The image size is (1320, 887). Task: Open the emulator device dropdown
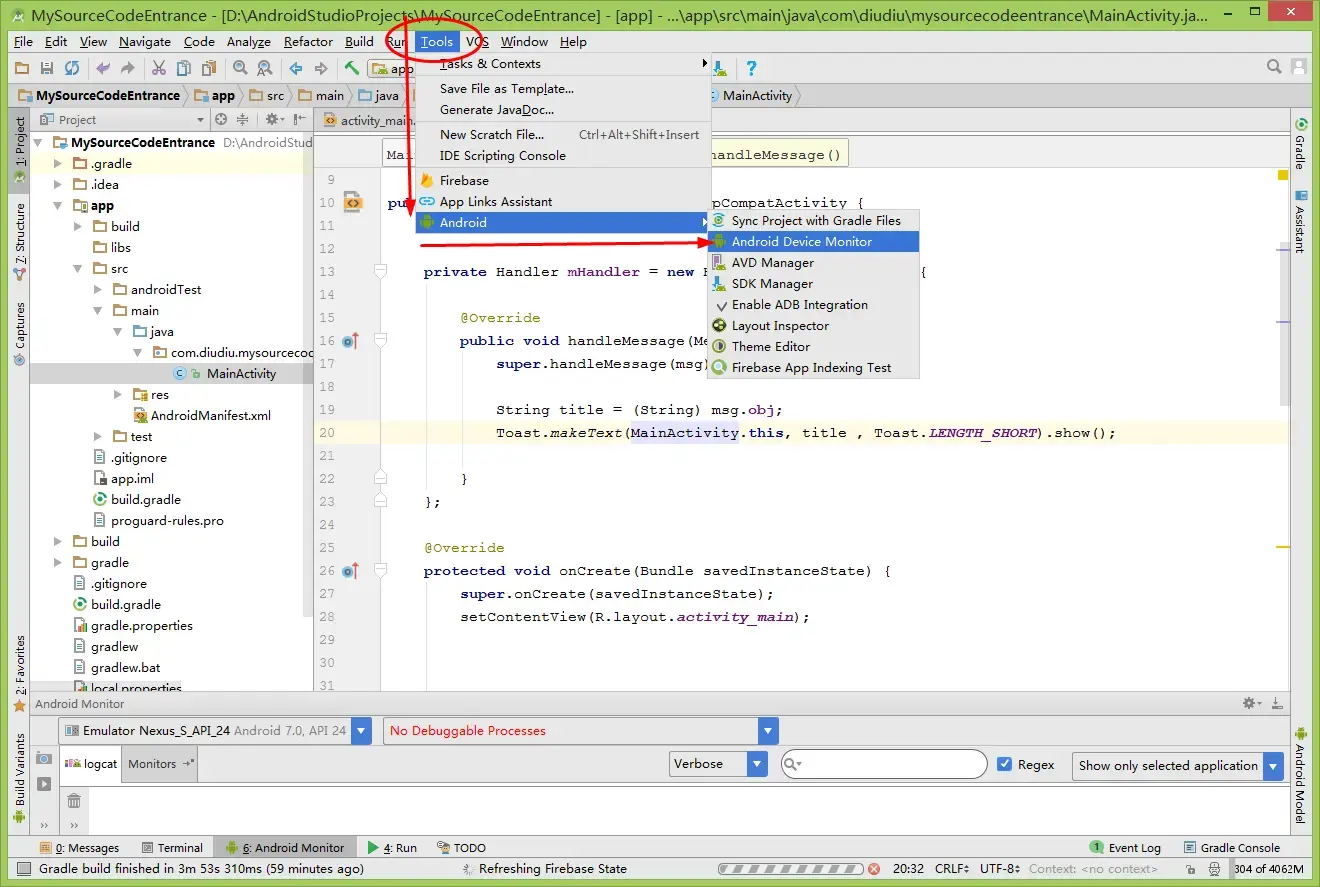click(x=362, y=731)
